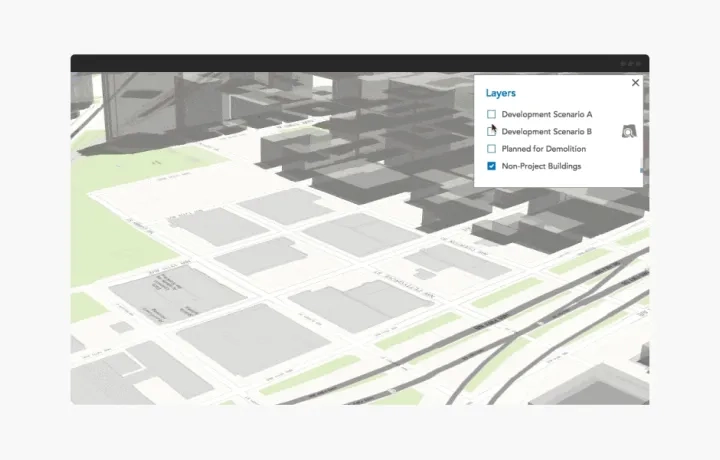
Task: Click the zoom-to-layer icon beside Scenario B
Action: (630, 132)
